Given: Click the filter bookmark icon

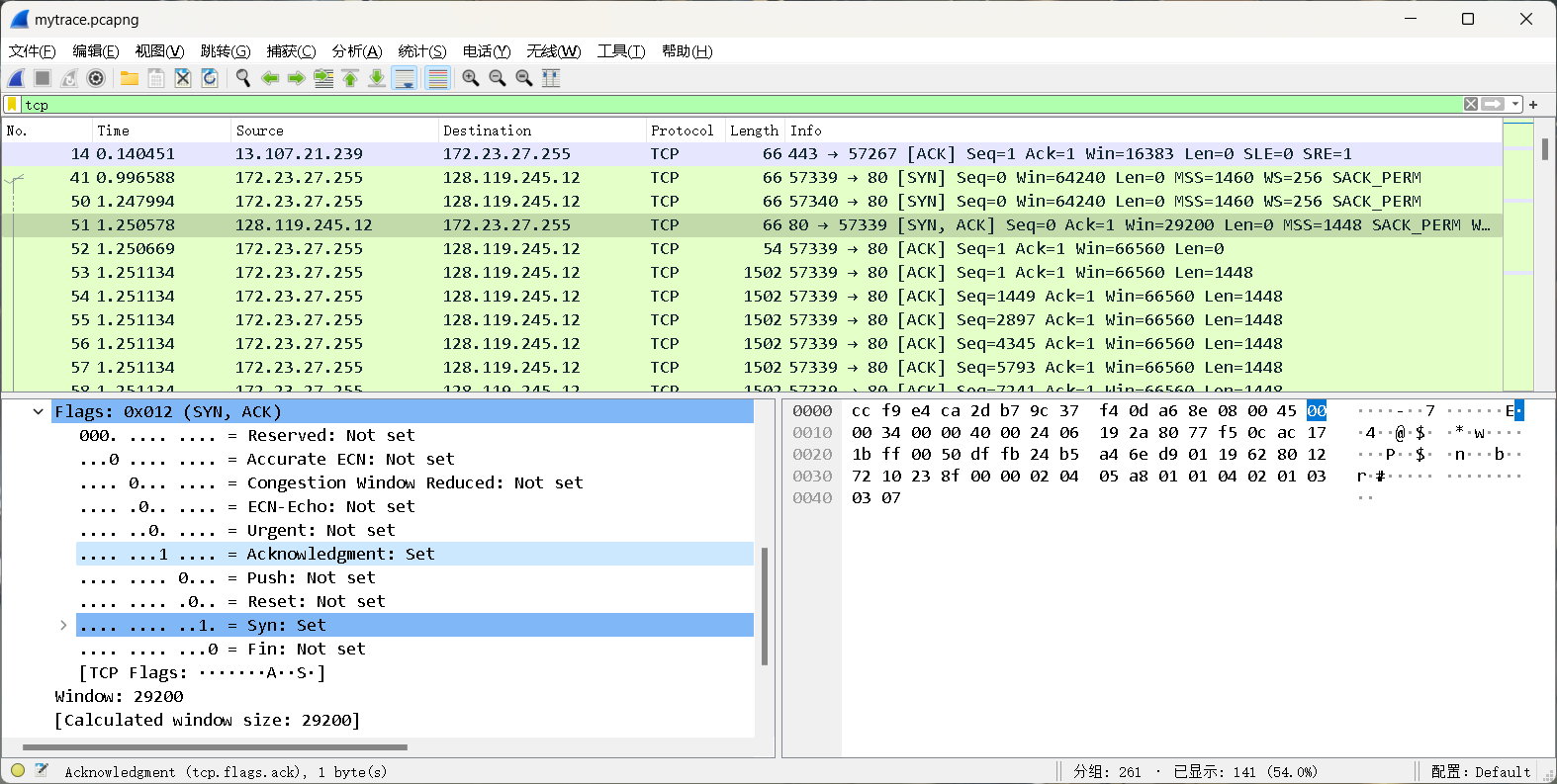Looking at the screenshot, I should [12, 104].
